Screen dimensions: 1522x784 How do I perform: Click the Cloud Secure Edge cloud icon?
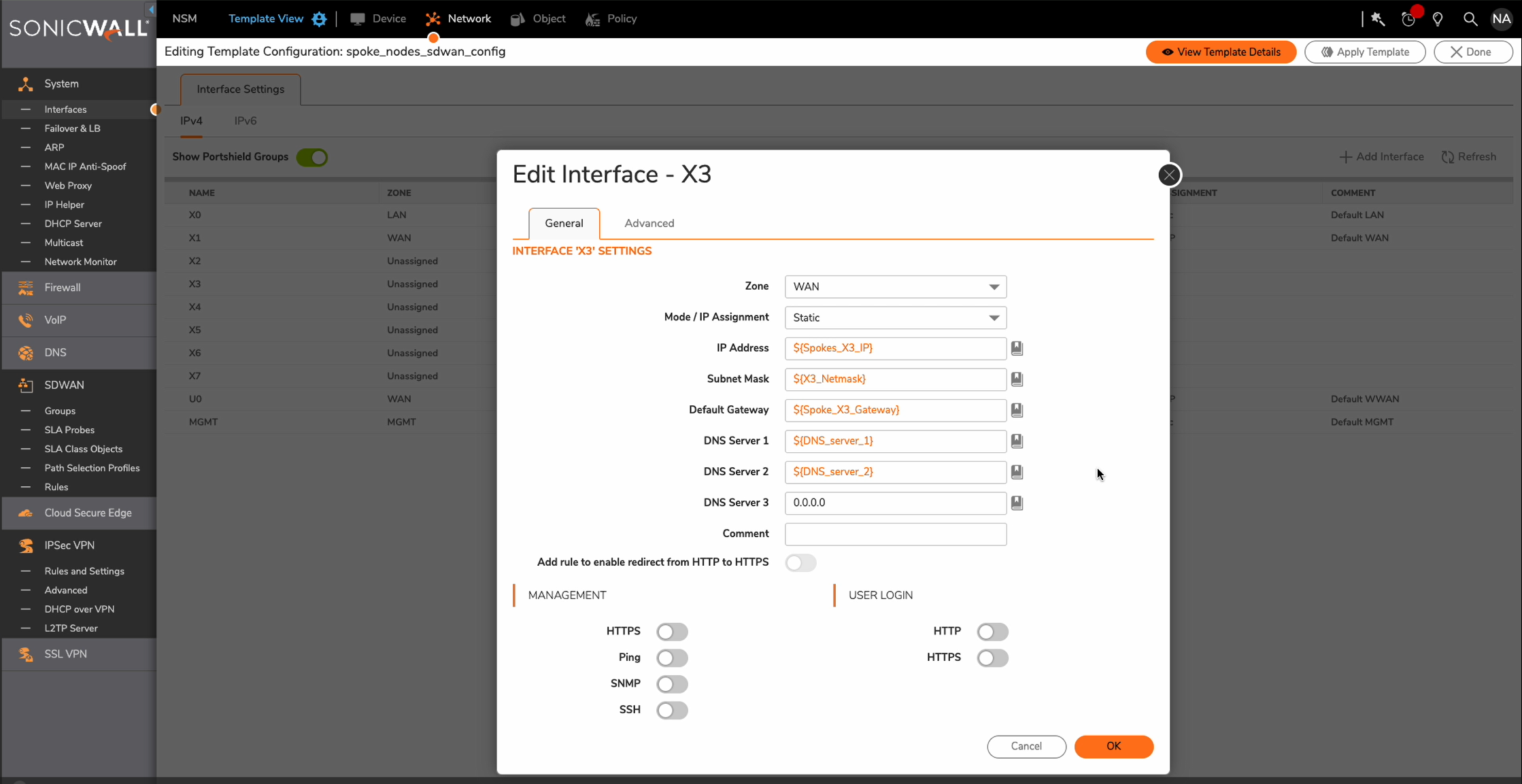coord(26,513)
